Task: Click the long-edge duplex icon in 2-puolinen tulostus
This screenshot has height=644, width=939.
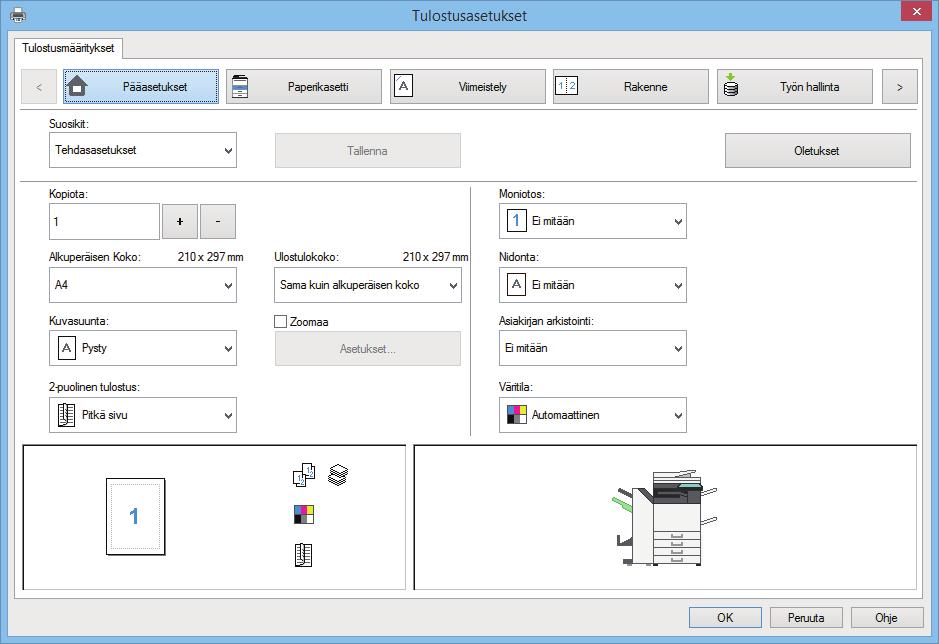Action: coord(66,415)
